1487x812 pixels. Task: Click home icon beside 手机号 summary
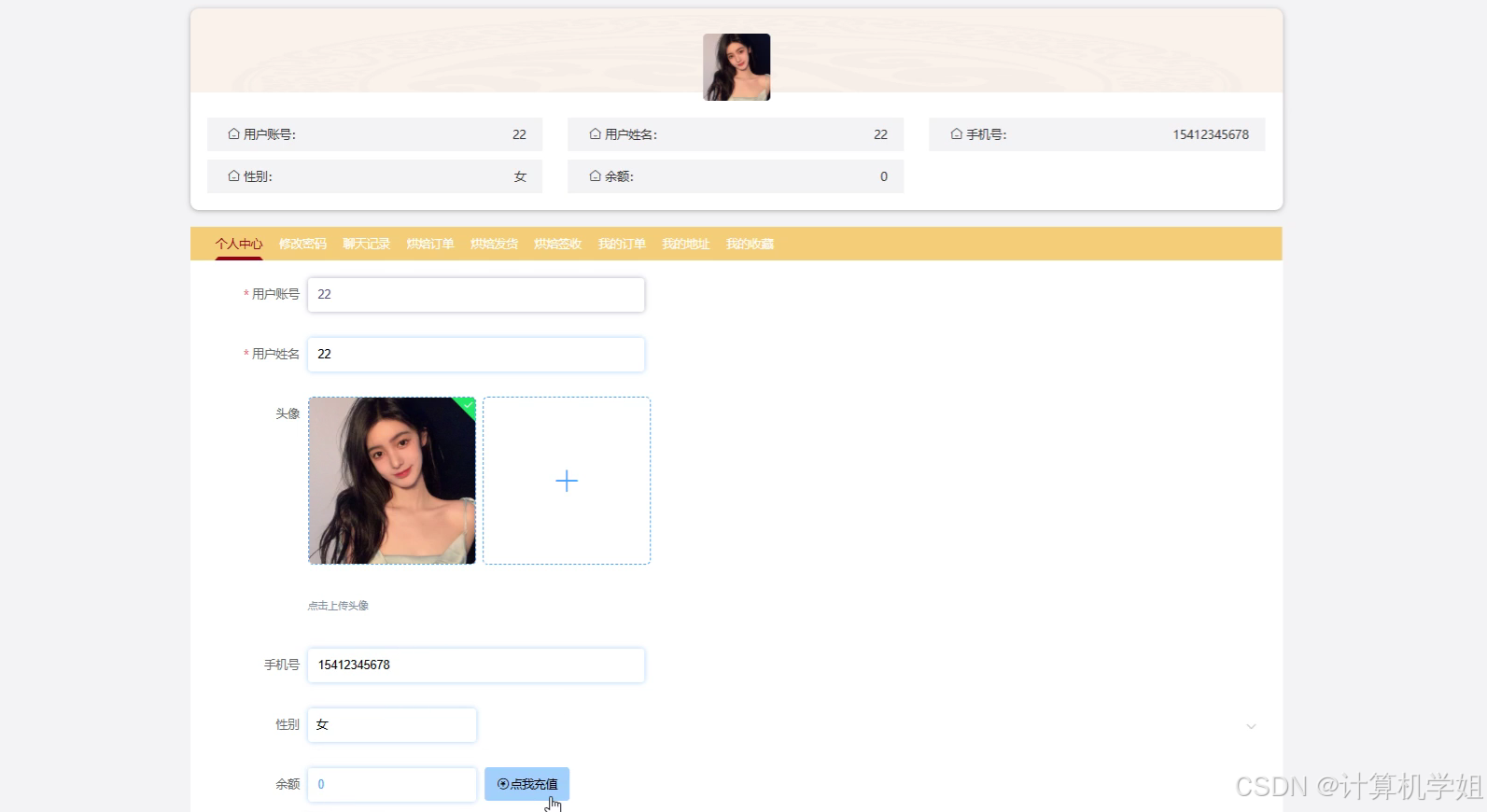tap(956, 133)
